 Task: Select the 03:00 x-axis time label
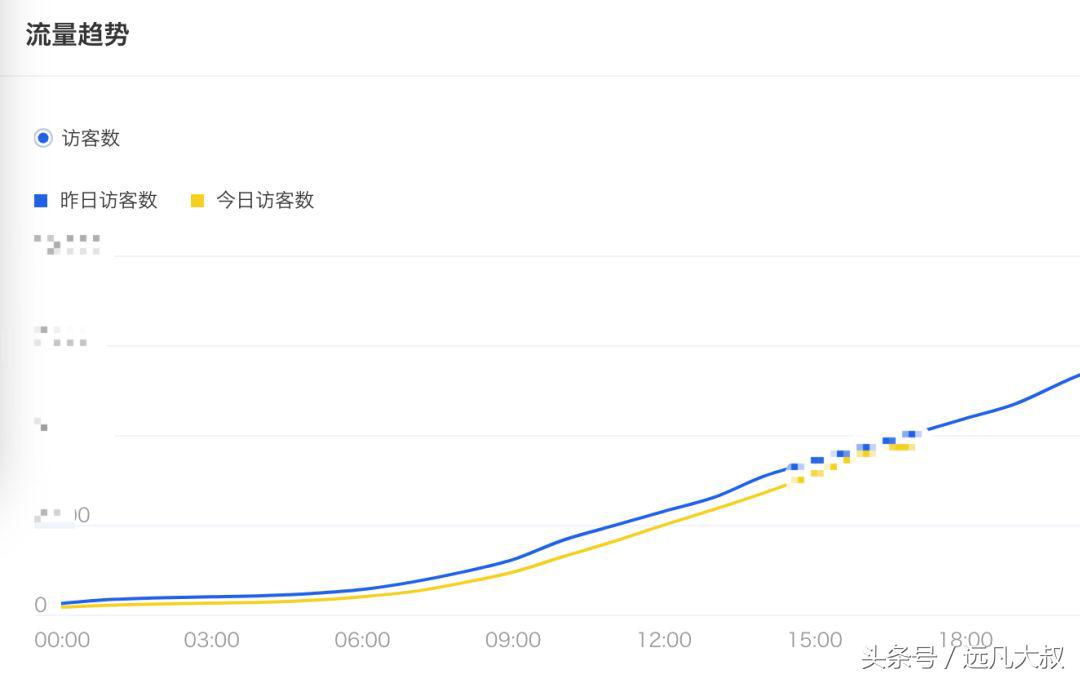point(212,640)
